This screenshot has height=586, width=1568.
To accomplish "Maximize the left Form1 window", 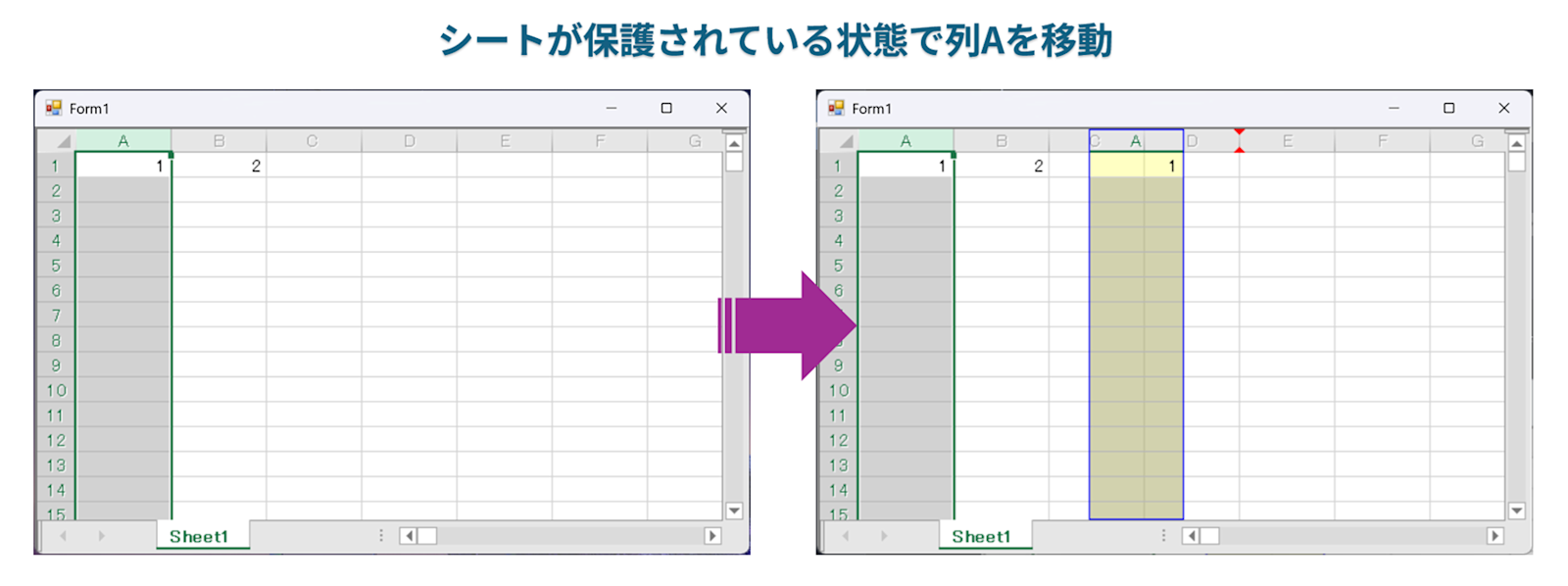I will pyautogui.click(x=666, y=108).
